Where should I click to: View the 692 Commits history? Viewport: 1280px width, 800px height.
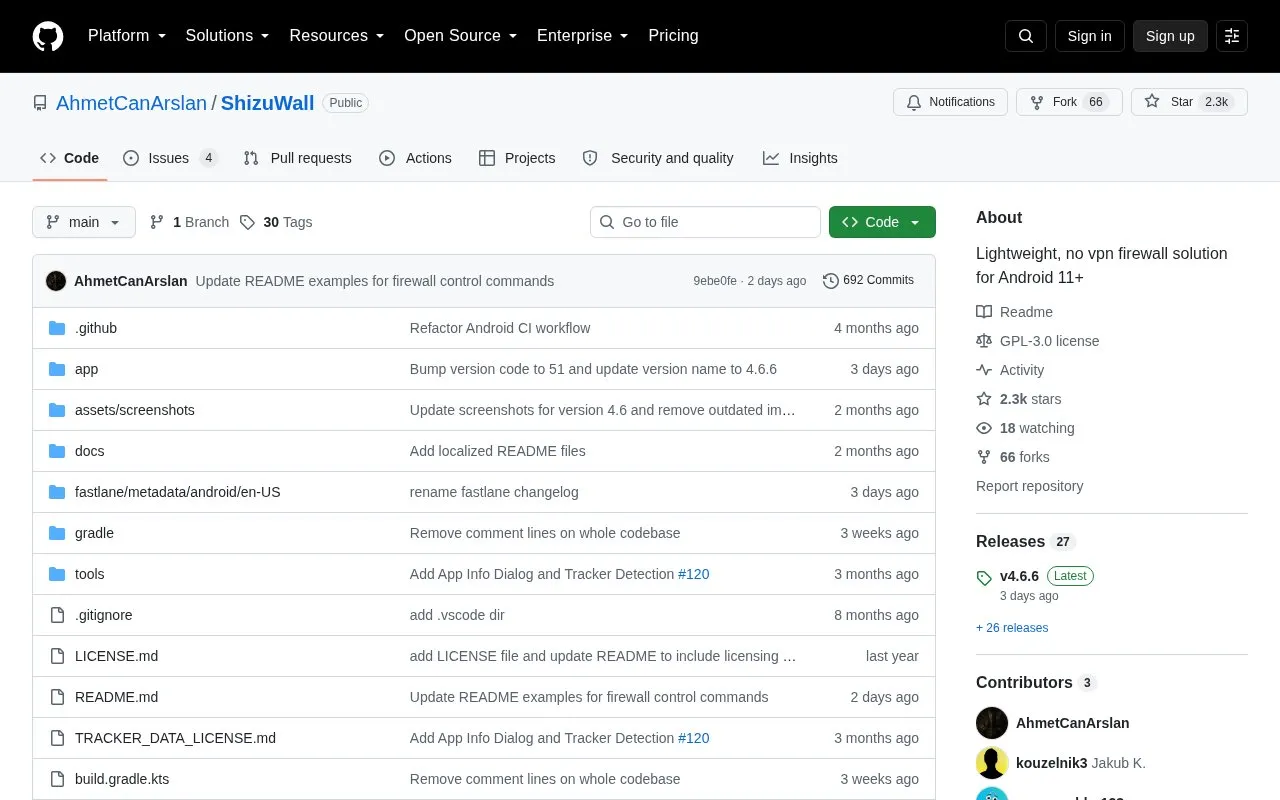click(869, 281)
